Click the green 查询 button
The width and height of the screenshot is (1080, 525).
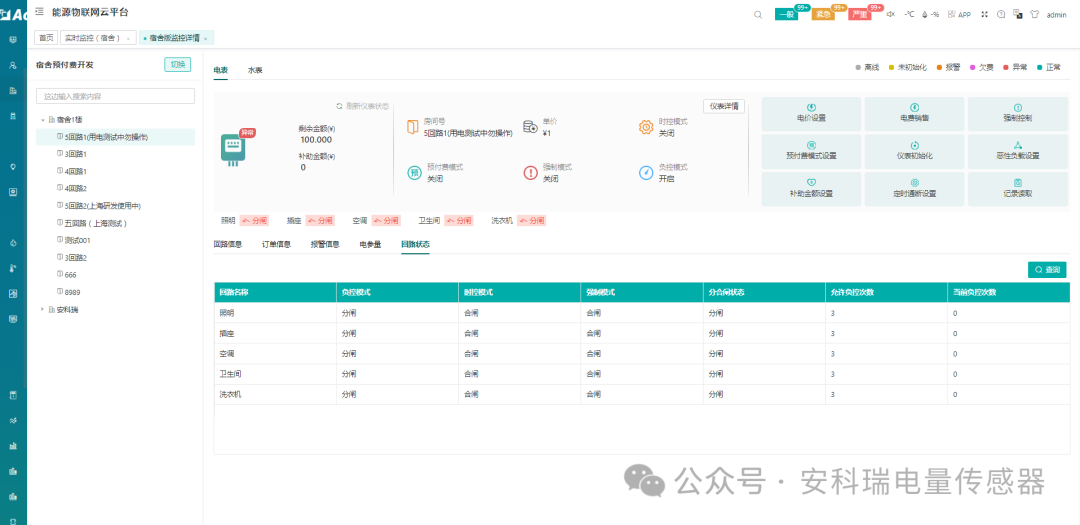tap(1047, 270)
